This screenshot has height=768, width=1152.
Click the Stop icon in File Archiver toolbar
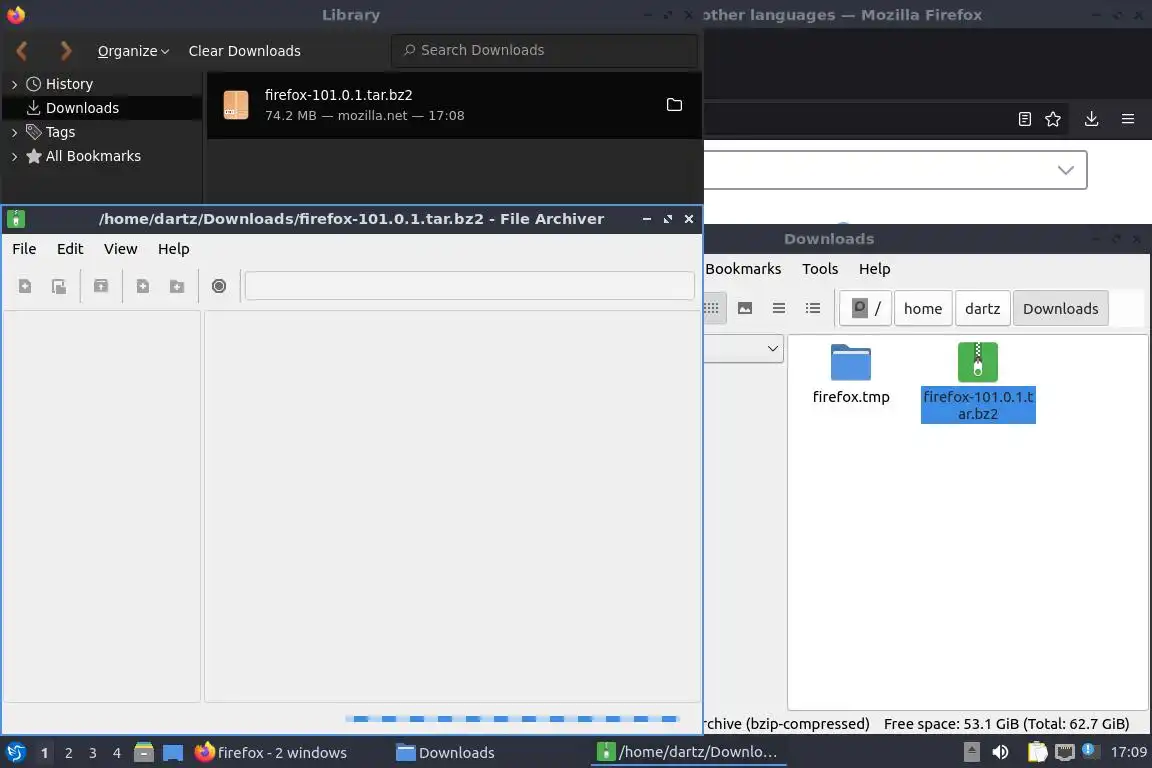point(219,286)
